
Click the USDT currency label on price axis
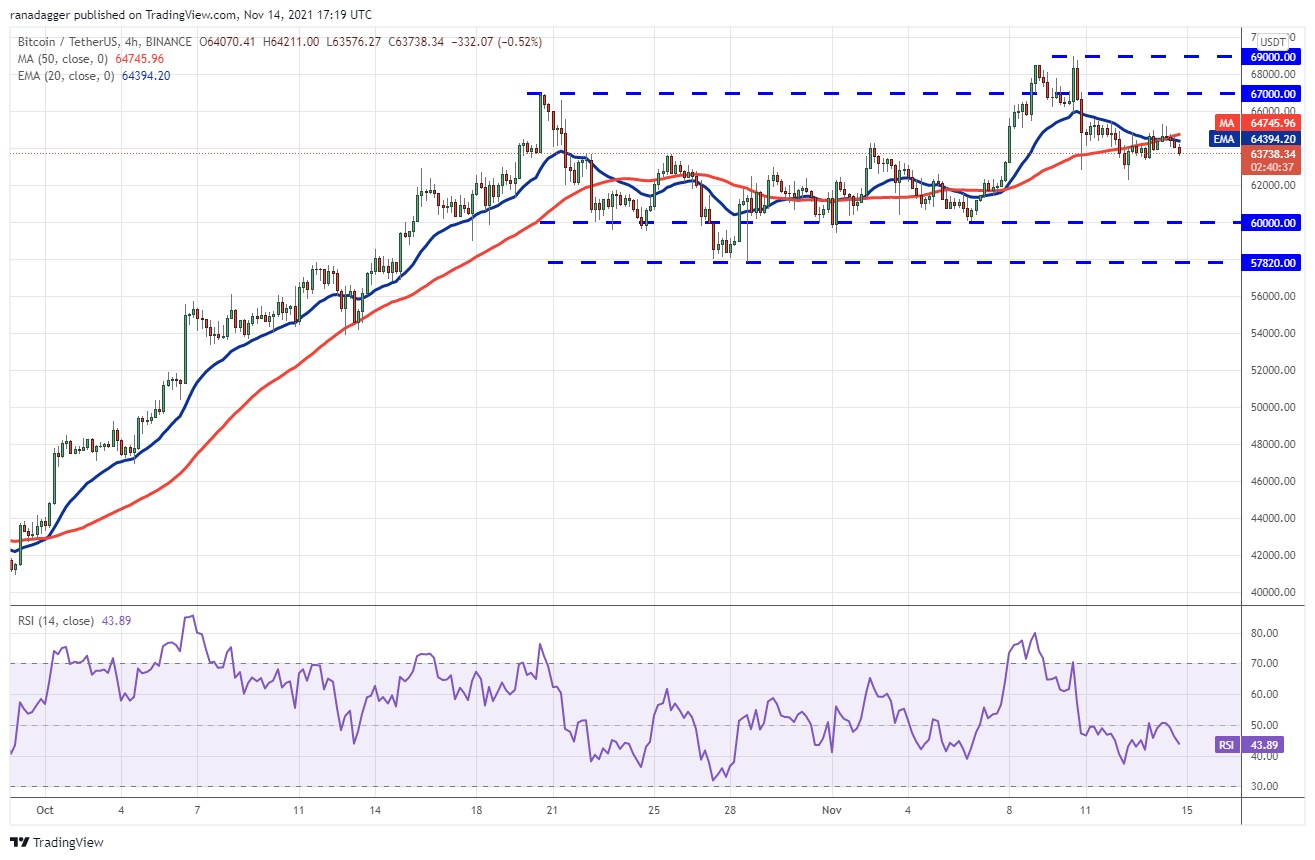1273,42
